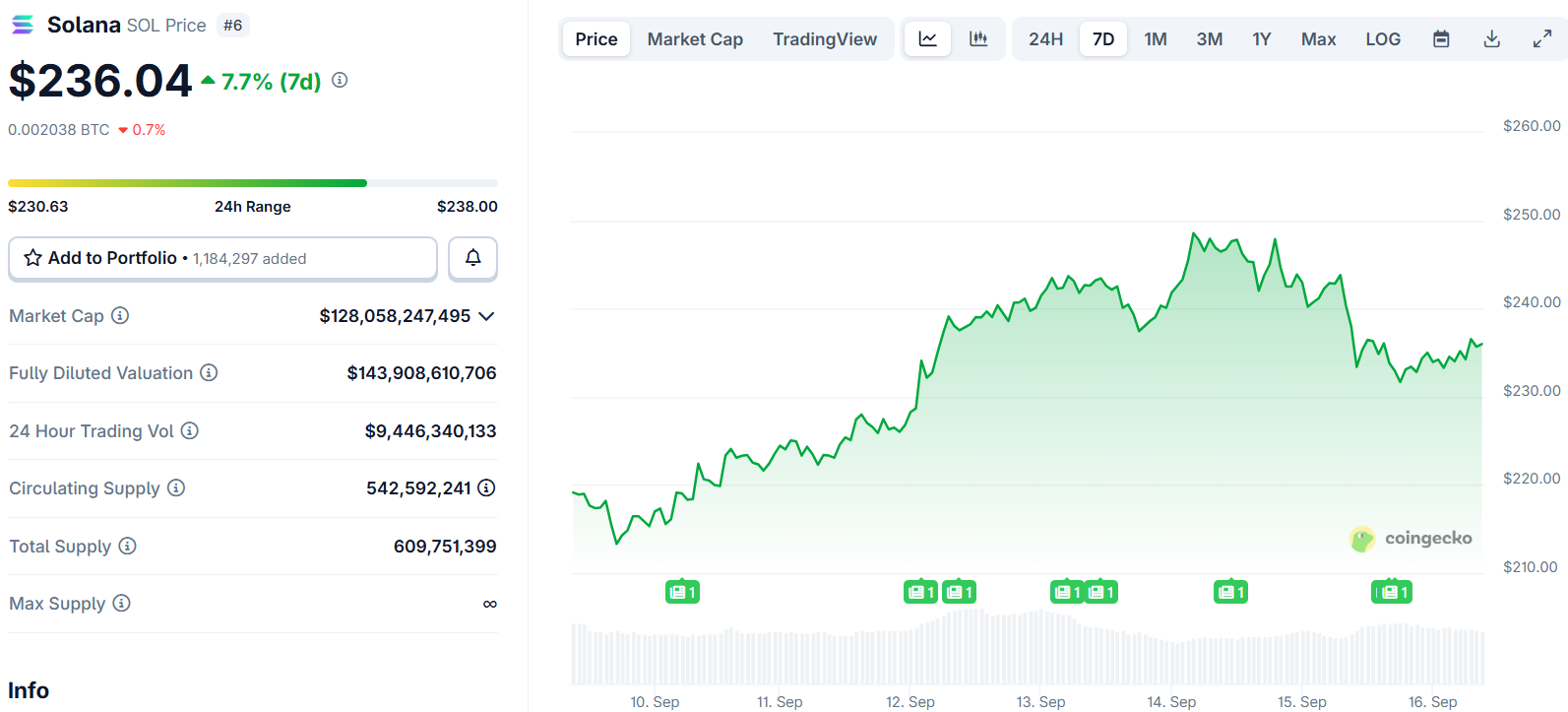Open news marker below 10. Sep
The height and width of the screenshot is (712, 1568).
[682, 592]
